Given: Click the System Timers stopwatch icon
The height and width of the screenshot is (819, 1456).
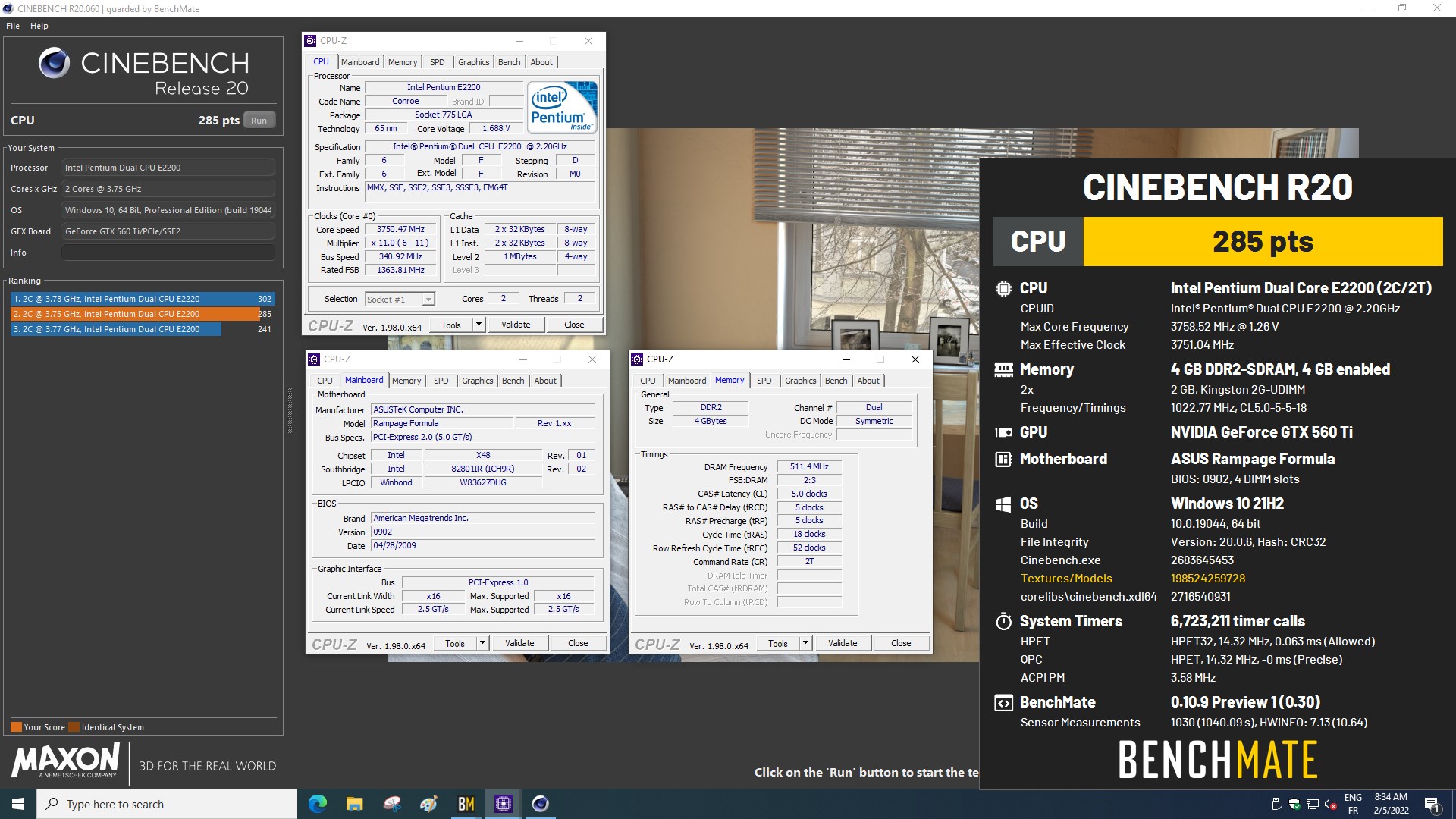Looking at the screenshot, I should (1003, 621).
